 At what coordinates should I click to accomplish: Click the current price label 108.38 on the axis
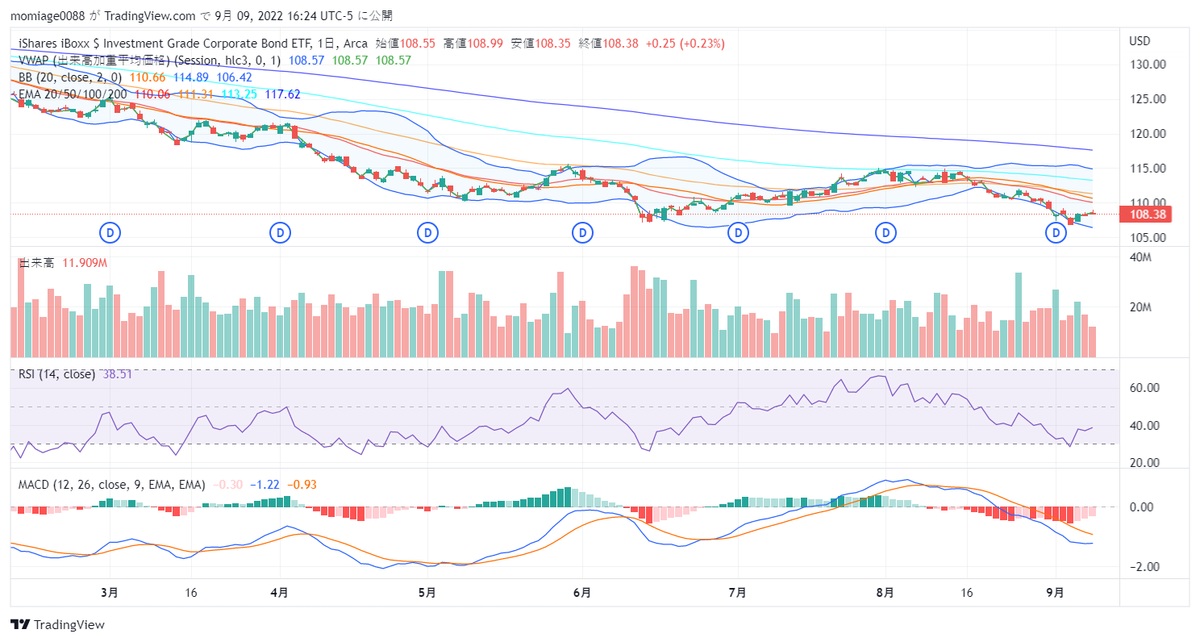tap(1145, 213)
